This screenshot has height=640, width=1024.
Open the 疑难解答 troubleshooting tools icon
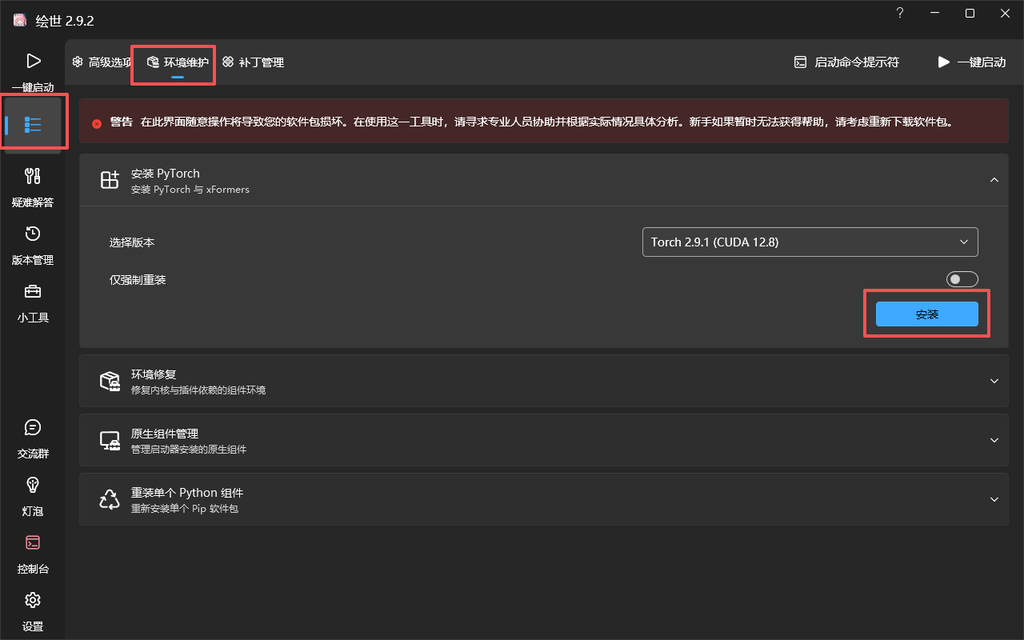33,176
